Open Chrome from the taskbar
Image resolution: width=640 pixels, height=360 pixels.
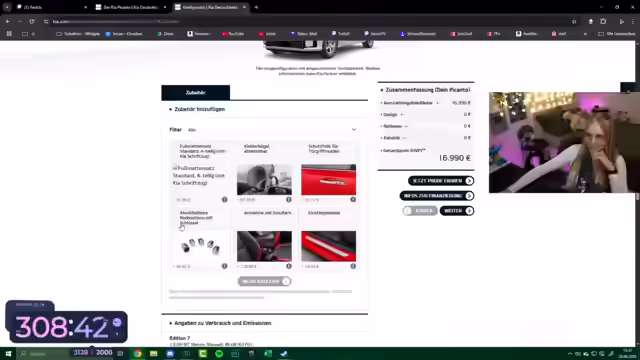click(x=138, y=353)
